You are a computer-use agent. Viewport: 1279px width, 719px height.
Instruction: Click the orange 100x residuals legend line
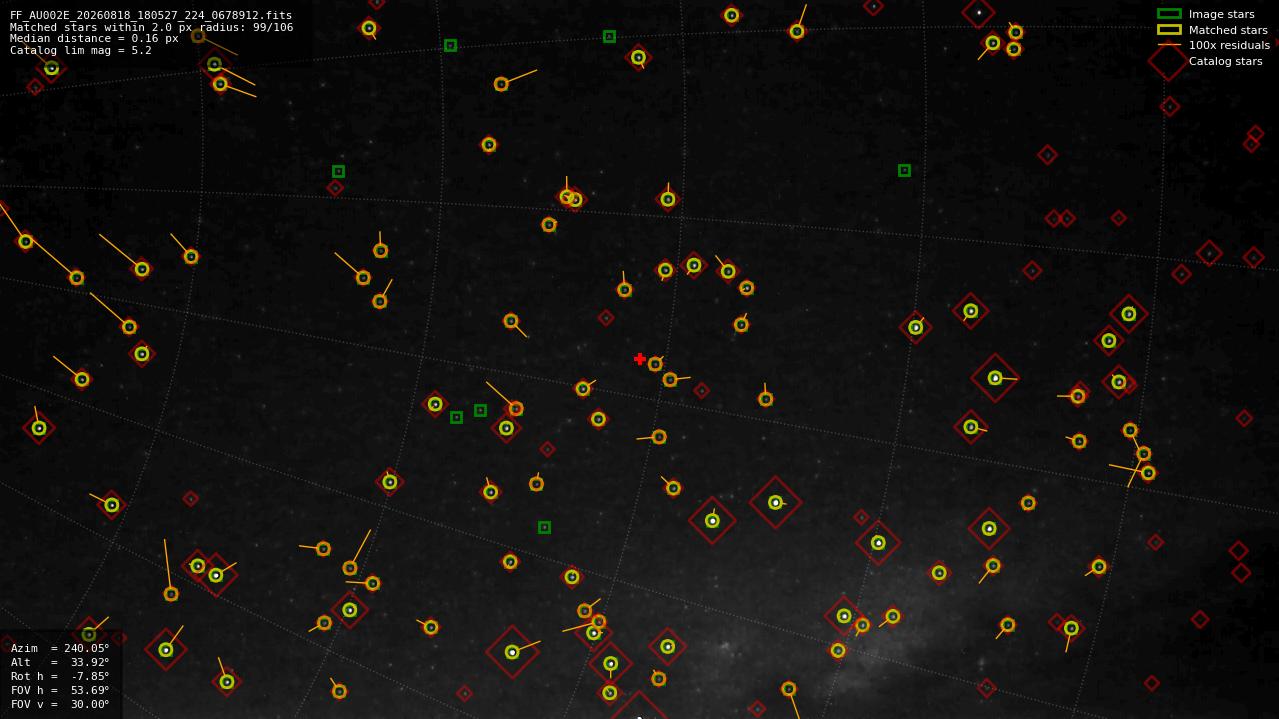click(x=1169, y=45)
